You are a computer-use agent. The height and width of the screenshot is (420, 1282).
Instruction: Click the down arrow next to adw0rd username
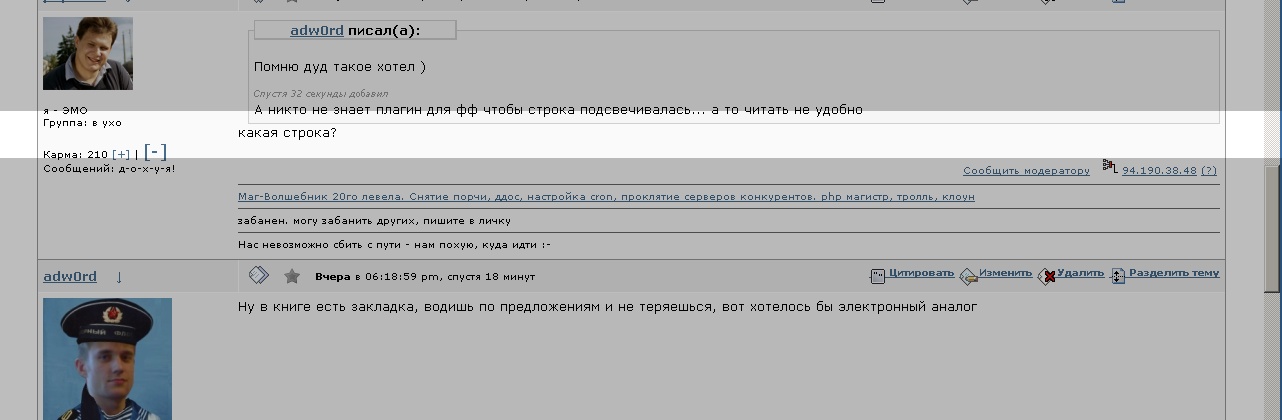coord(119,277)
